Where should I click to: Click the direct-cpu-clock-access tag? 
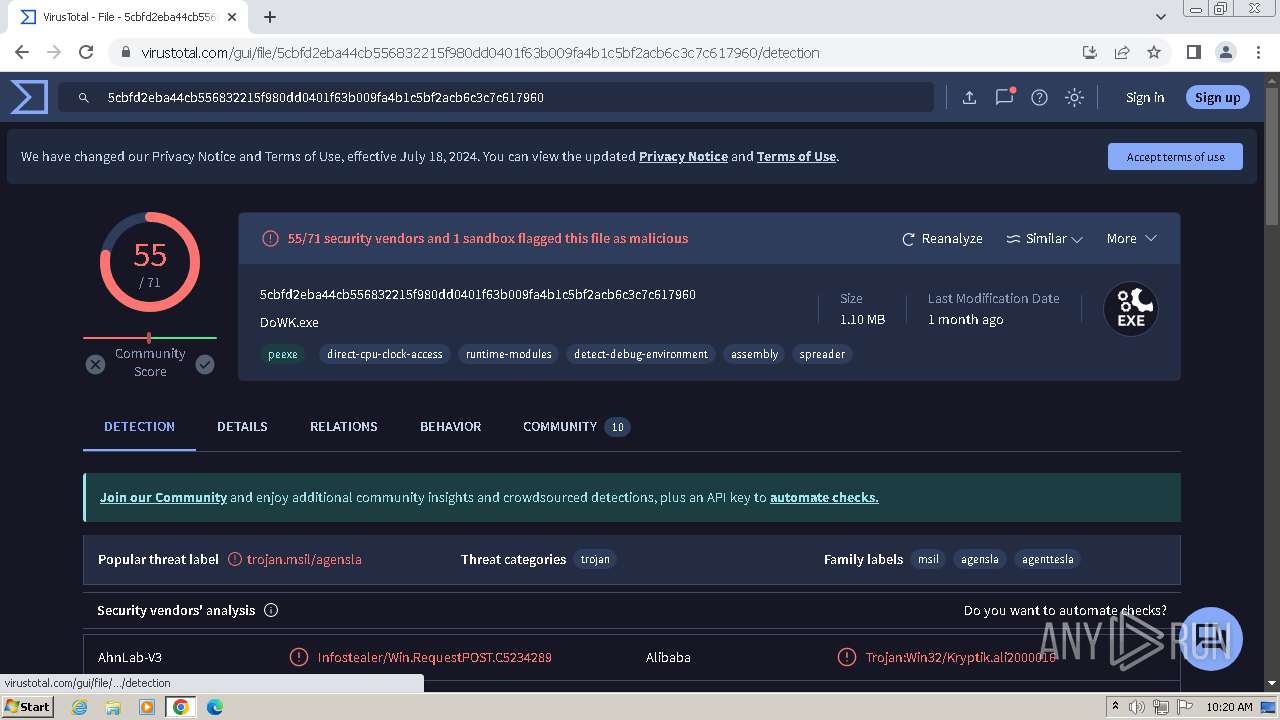tap(385, 354)
